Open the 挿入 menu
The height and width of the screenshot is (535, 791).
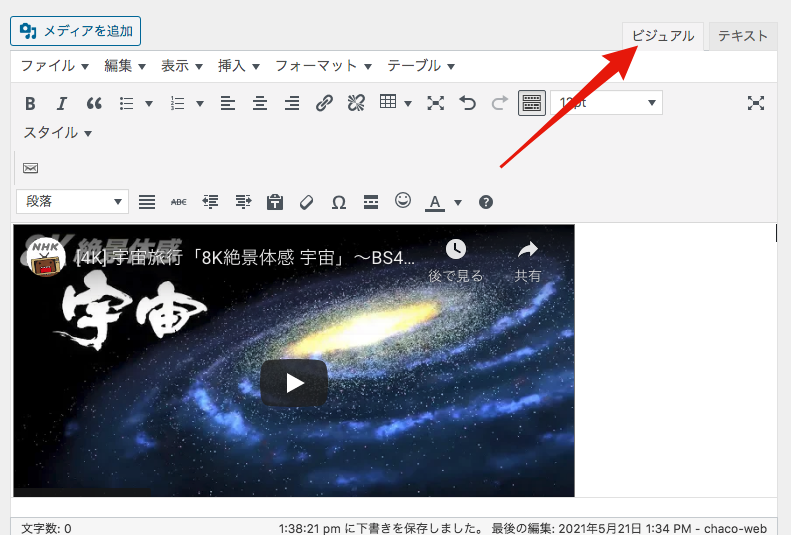[x=239, y=66]
